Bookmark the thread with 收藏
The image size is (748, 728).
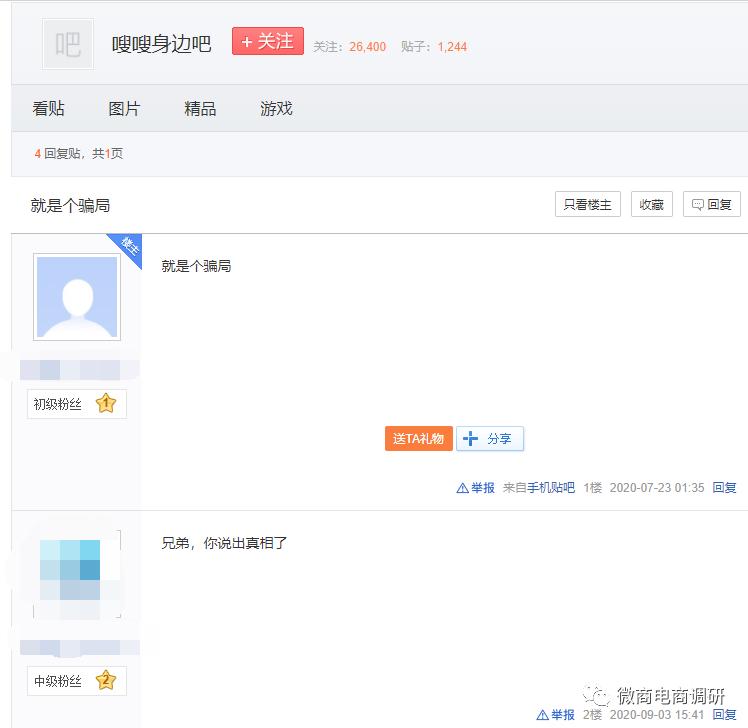(x=652, y=204)
